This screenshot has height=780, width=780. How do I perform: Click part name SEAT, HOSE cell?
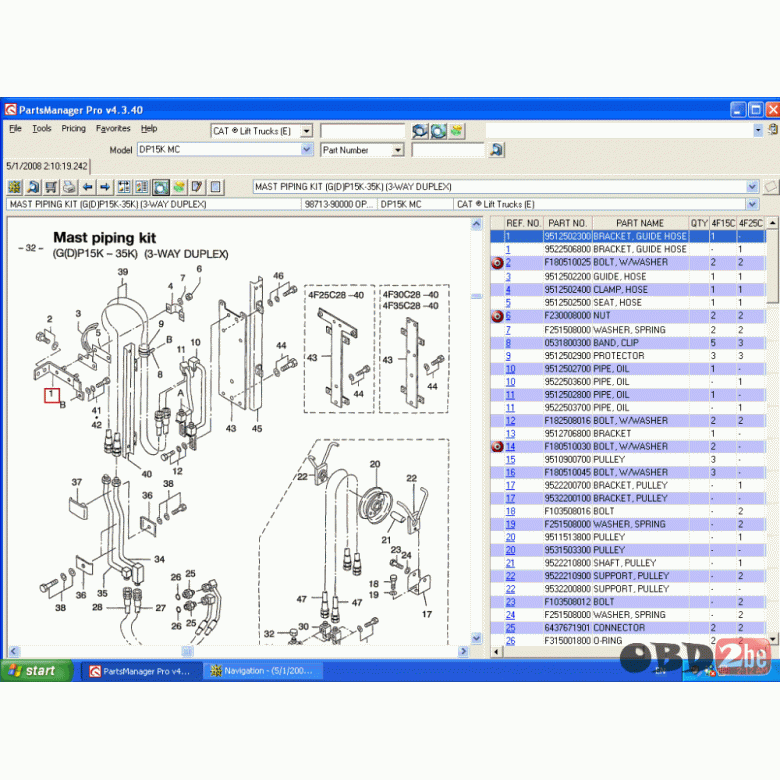(641, 302)
